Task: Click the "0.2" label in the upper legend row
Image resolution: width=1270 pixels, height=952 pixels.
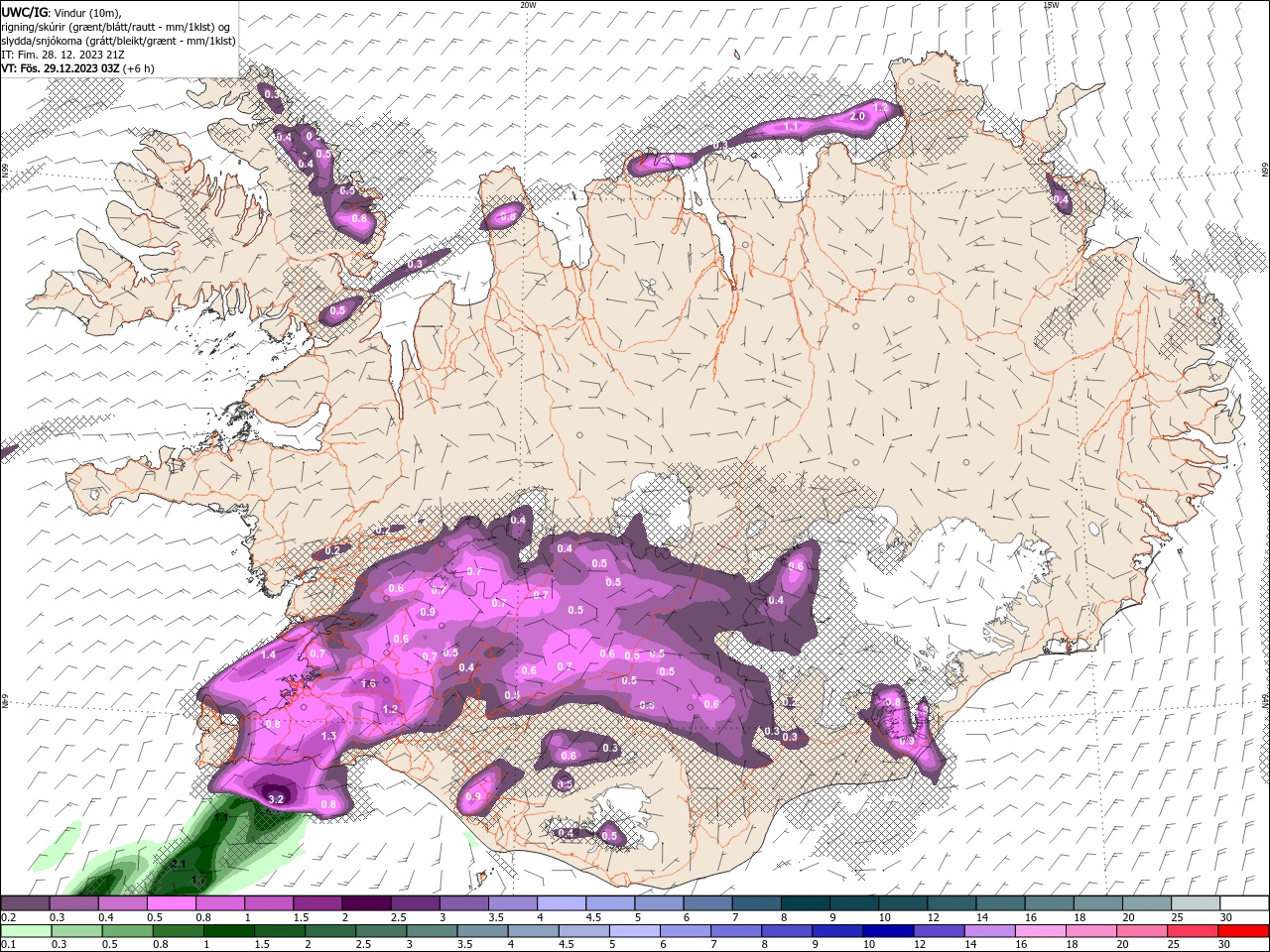Action: pyautogui.click(x=9, y=917)
